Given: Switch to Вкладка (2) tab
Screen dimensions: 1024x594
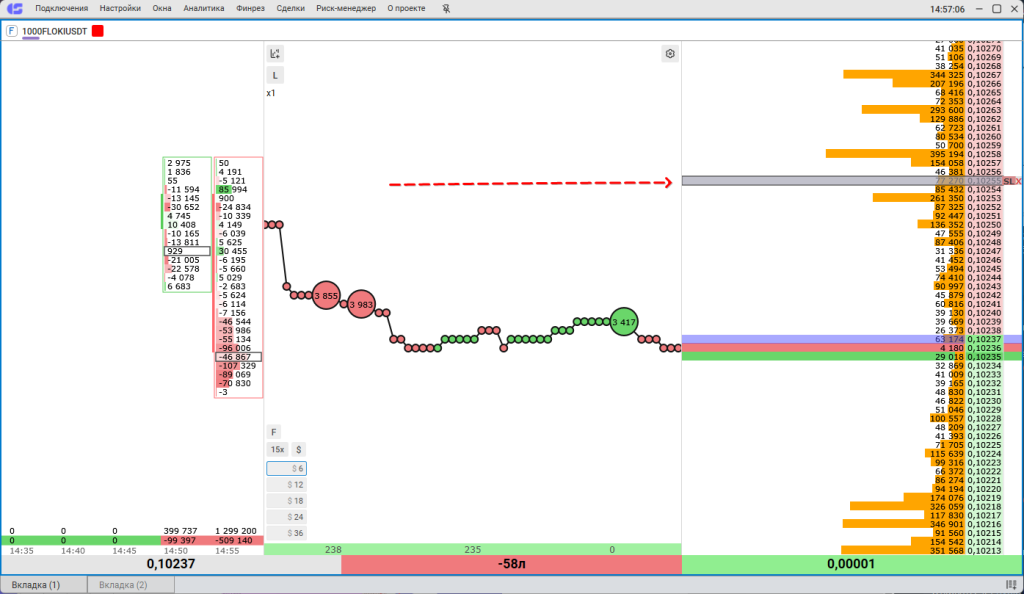Looking at the screenshot, I should tap(124, 584).
